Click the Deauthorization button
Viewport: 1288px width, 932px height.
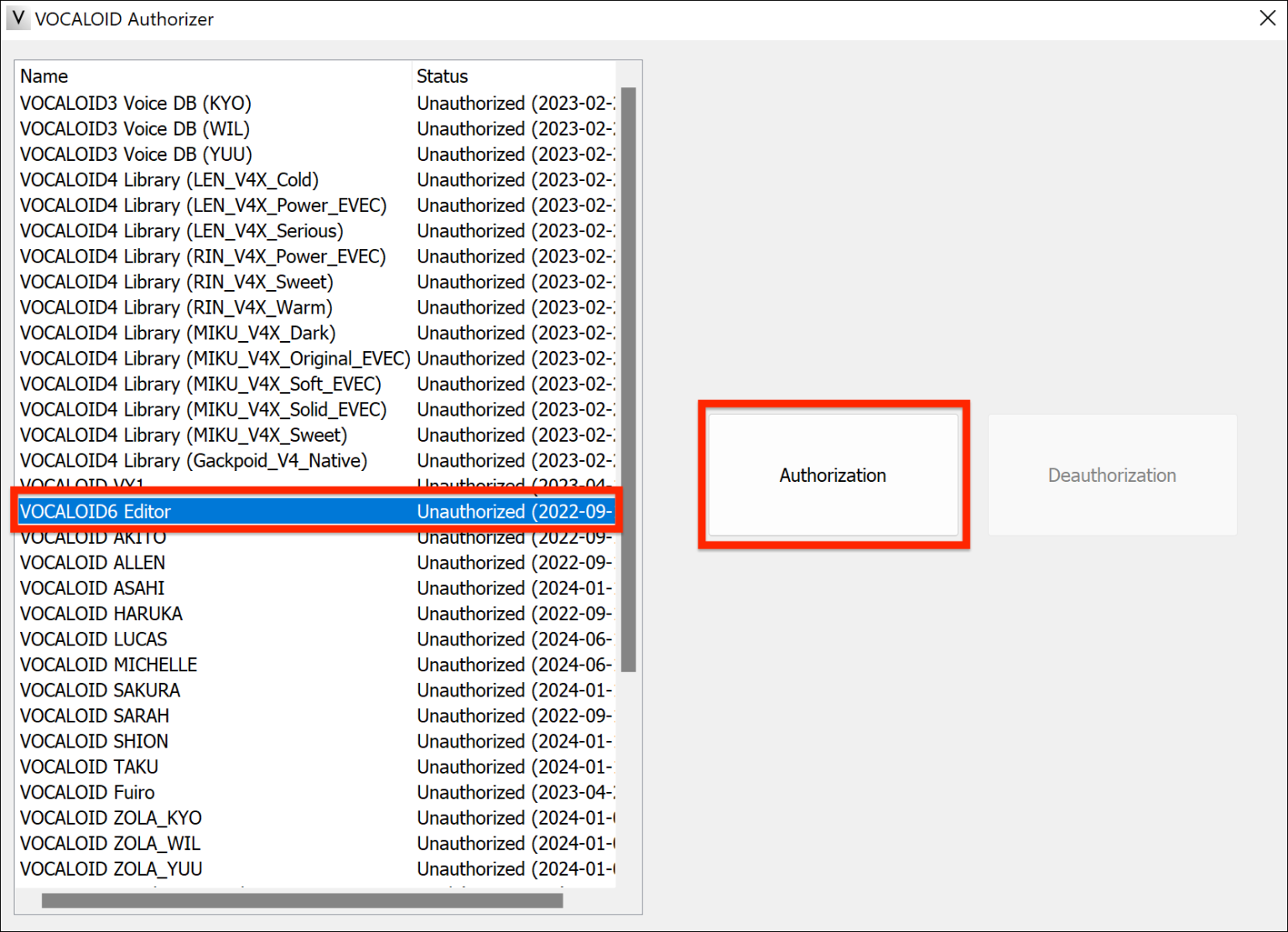coord(1112,474)
